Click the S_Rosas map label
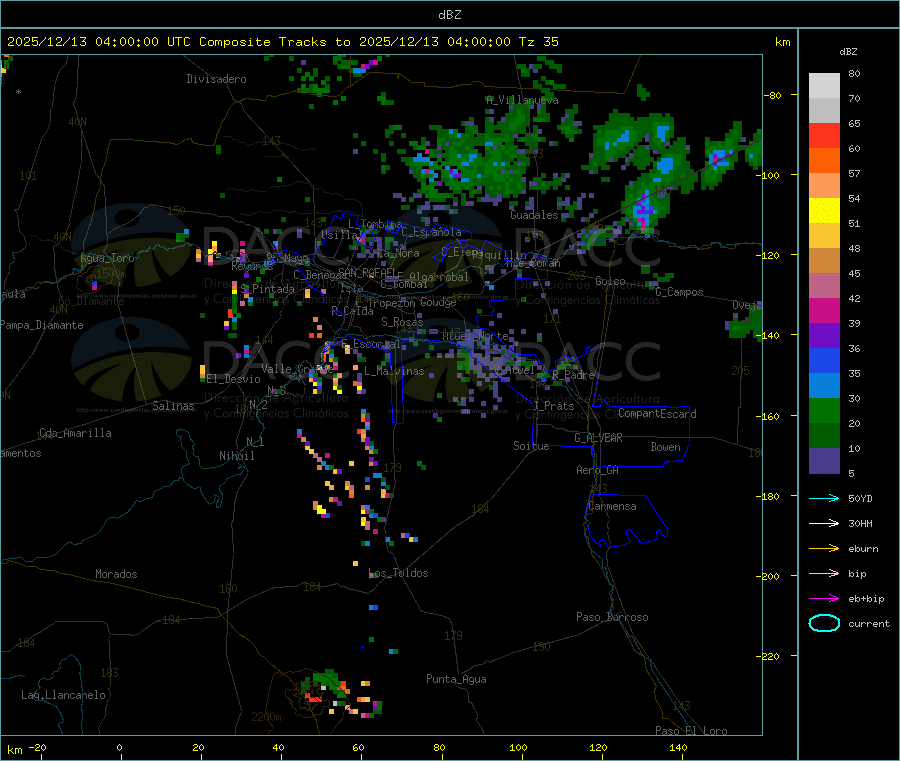Viewport: 900px width, 761px height. pos(402,322)
